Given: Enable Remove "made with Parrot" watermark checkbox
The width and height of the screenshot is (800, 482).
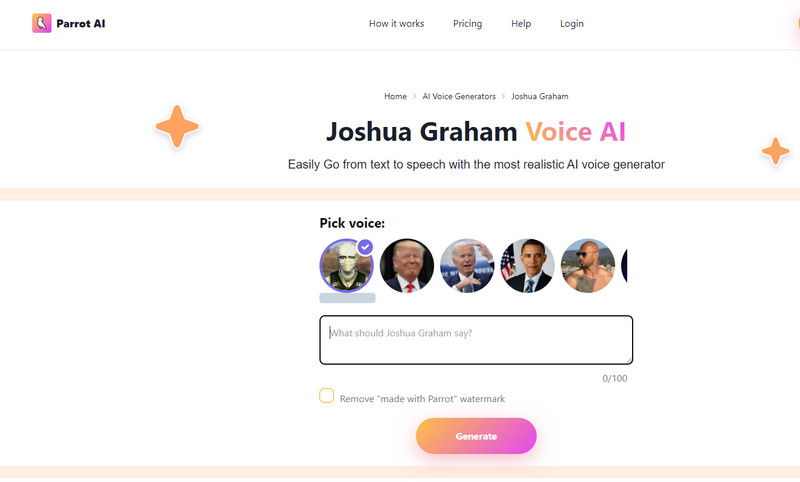Looking at the screenshot, I should 327,396.
